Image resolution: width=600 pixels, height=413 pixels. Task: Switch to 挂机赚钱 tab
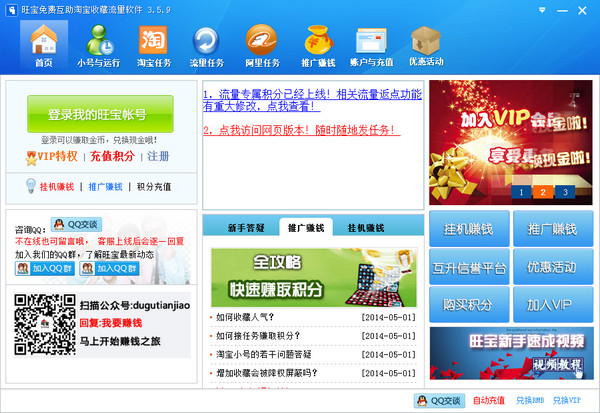click(x=366, y=228)
